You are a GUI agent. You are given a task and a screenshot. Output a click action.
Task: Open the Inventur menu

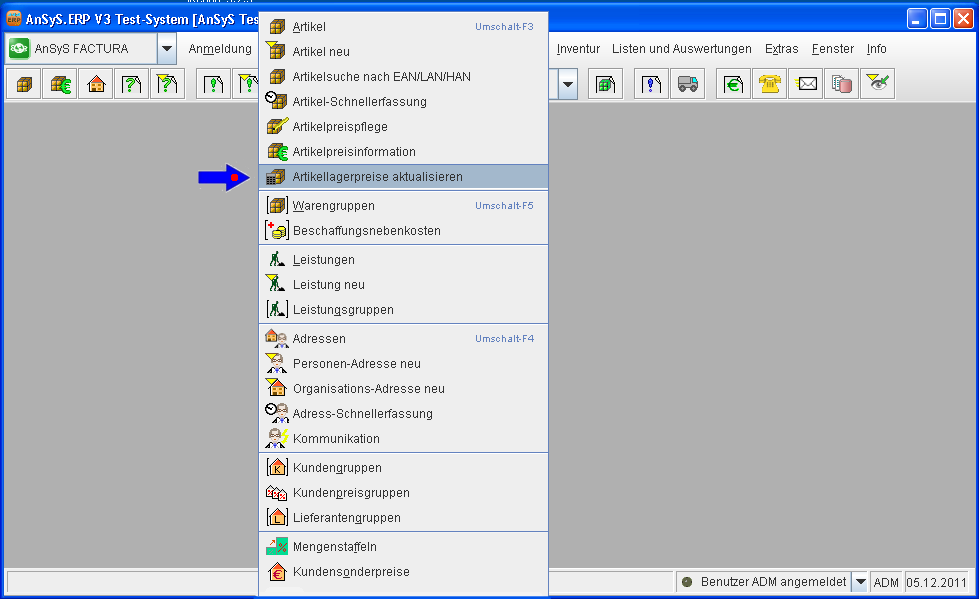tap(578, 49)
